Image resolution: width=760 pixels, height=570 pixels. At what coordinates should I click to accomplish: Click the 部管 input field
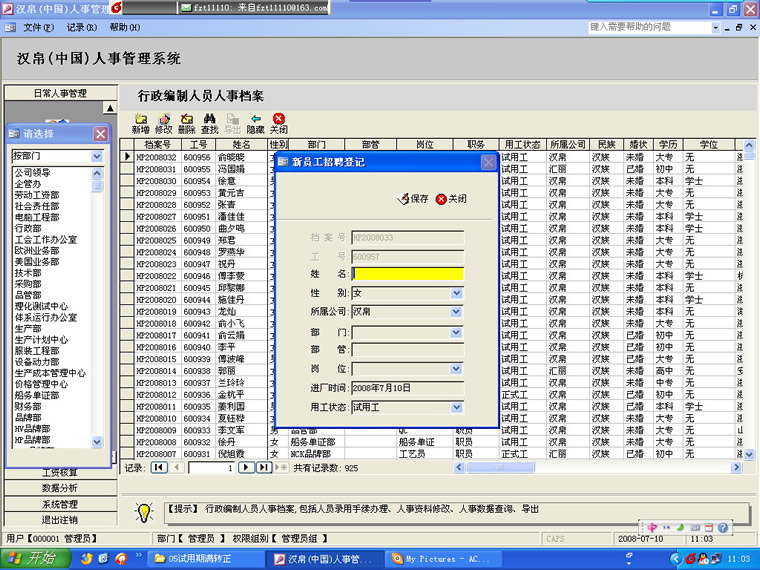point(408,350)
